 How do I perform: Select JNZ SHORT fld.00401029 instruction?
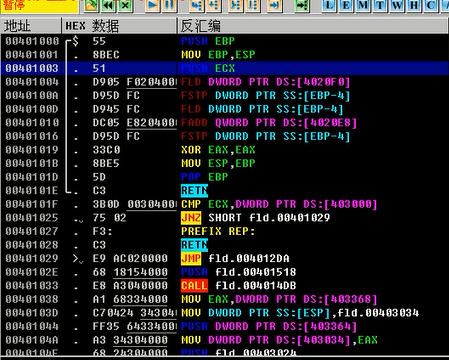255,218
